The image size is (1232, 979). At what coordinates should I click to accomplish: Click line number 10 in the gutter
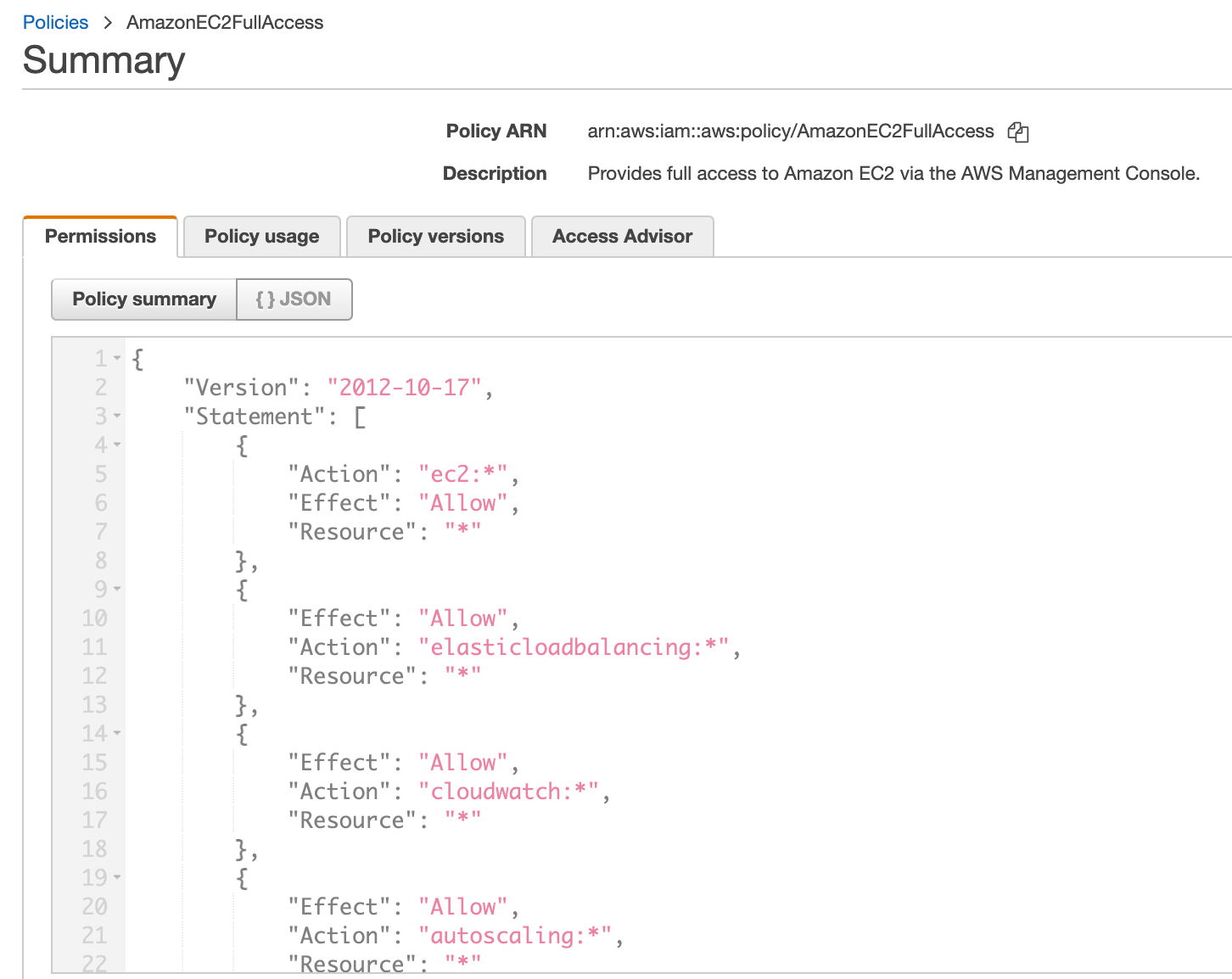(x=96, y=618)
